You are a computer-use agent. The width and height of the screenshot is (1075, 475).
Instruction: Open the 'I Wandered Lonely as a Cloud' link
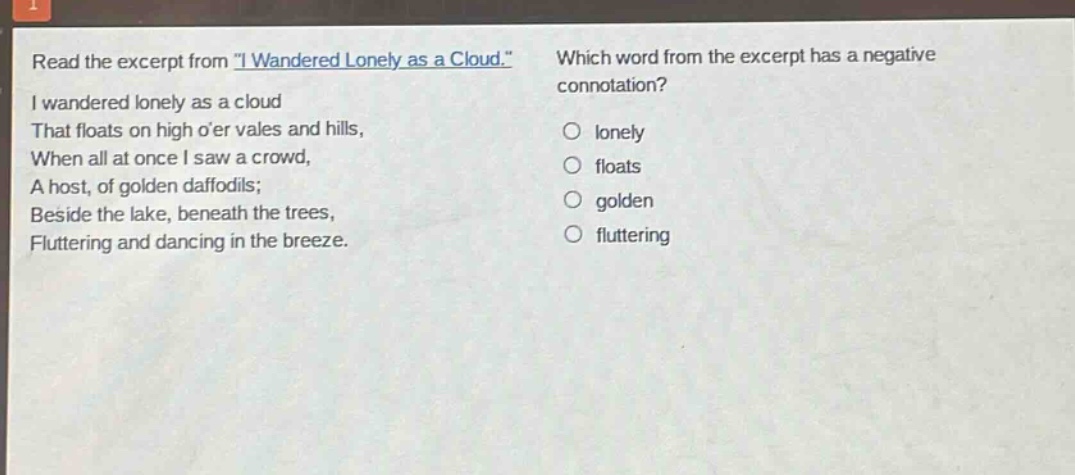pyautogui.click(x=373, y=60)
